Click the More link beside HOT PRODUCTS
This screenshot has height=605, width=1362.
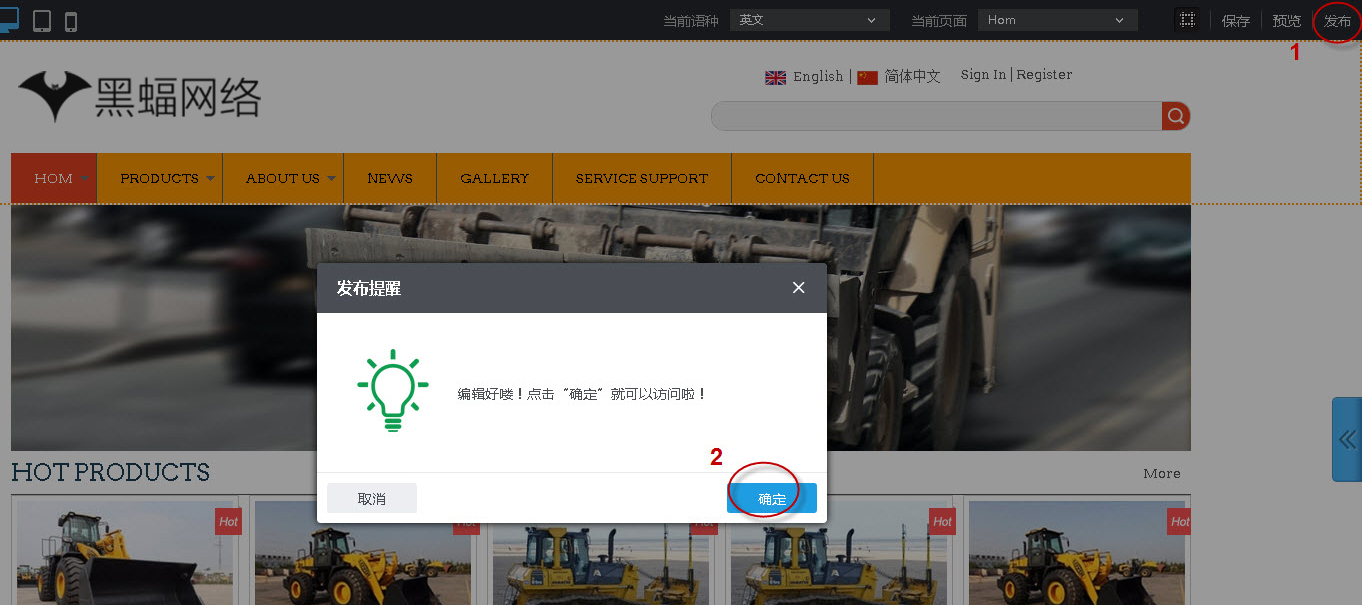click(x=1161, y=473)
